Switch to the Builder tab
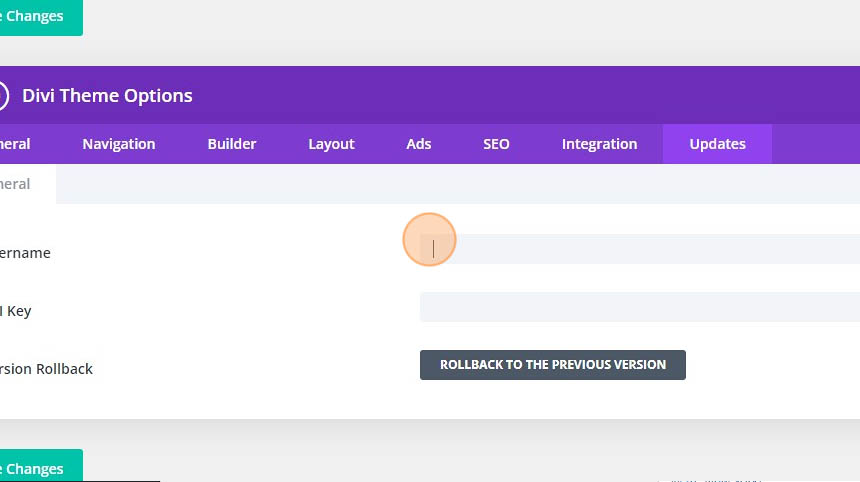This screenshot has width=860, height=482. [231, 144]
